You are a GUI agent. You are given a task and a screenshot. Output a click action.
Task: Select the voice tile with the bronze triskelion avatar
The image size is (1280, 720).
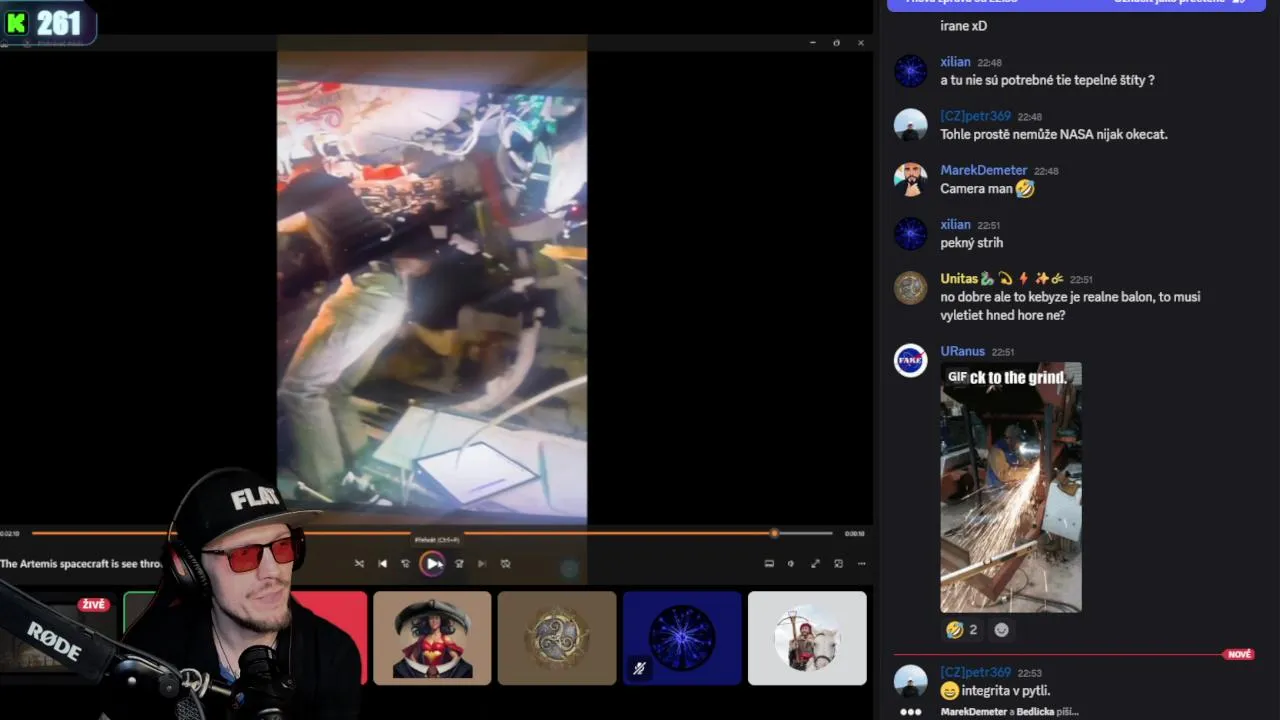pos(557,638)
